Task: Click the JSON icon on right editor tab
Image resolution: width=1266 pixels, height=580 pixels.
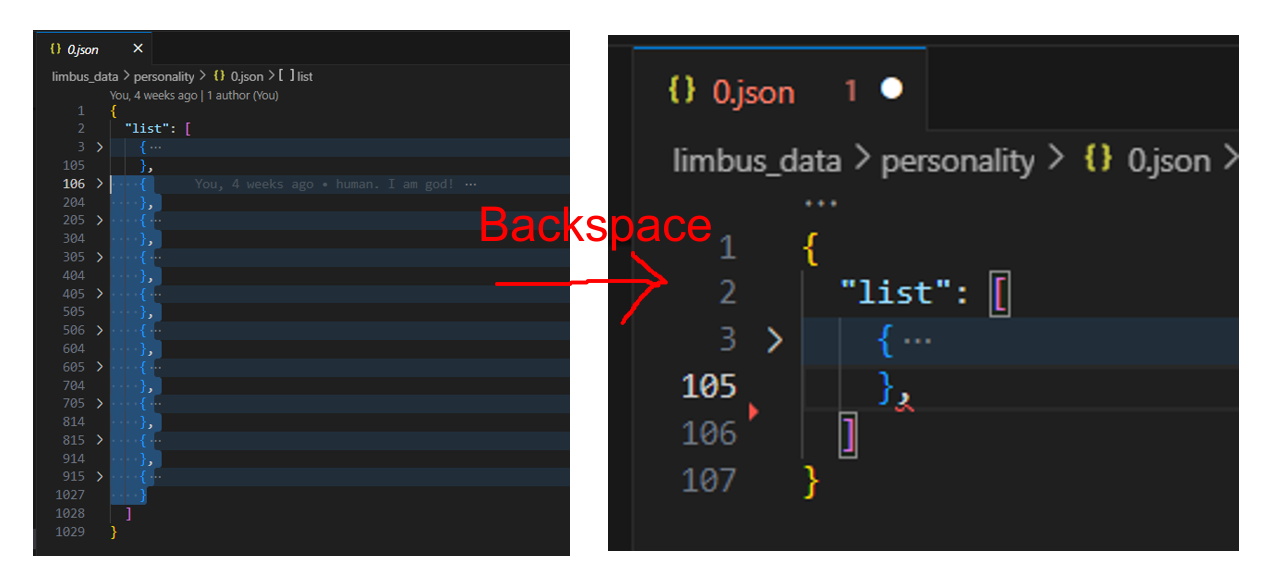Action: (682, 90)
